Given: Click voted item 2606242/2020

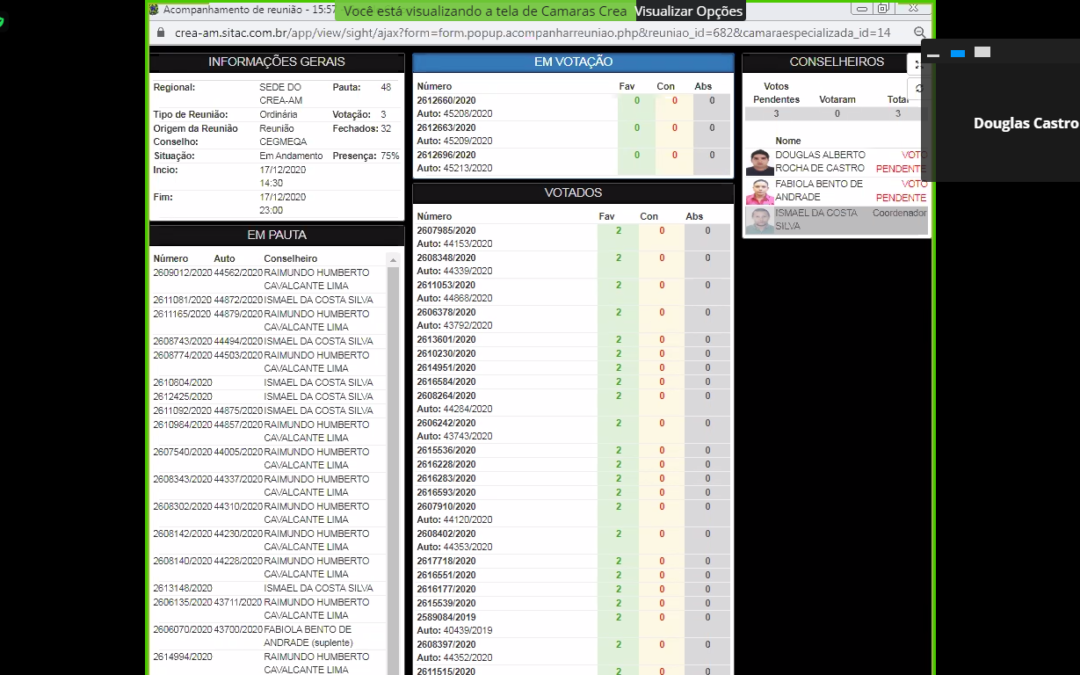Looking at the screenshot, I should [x=446, y=423].
